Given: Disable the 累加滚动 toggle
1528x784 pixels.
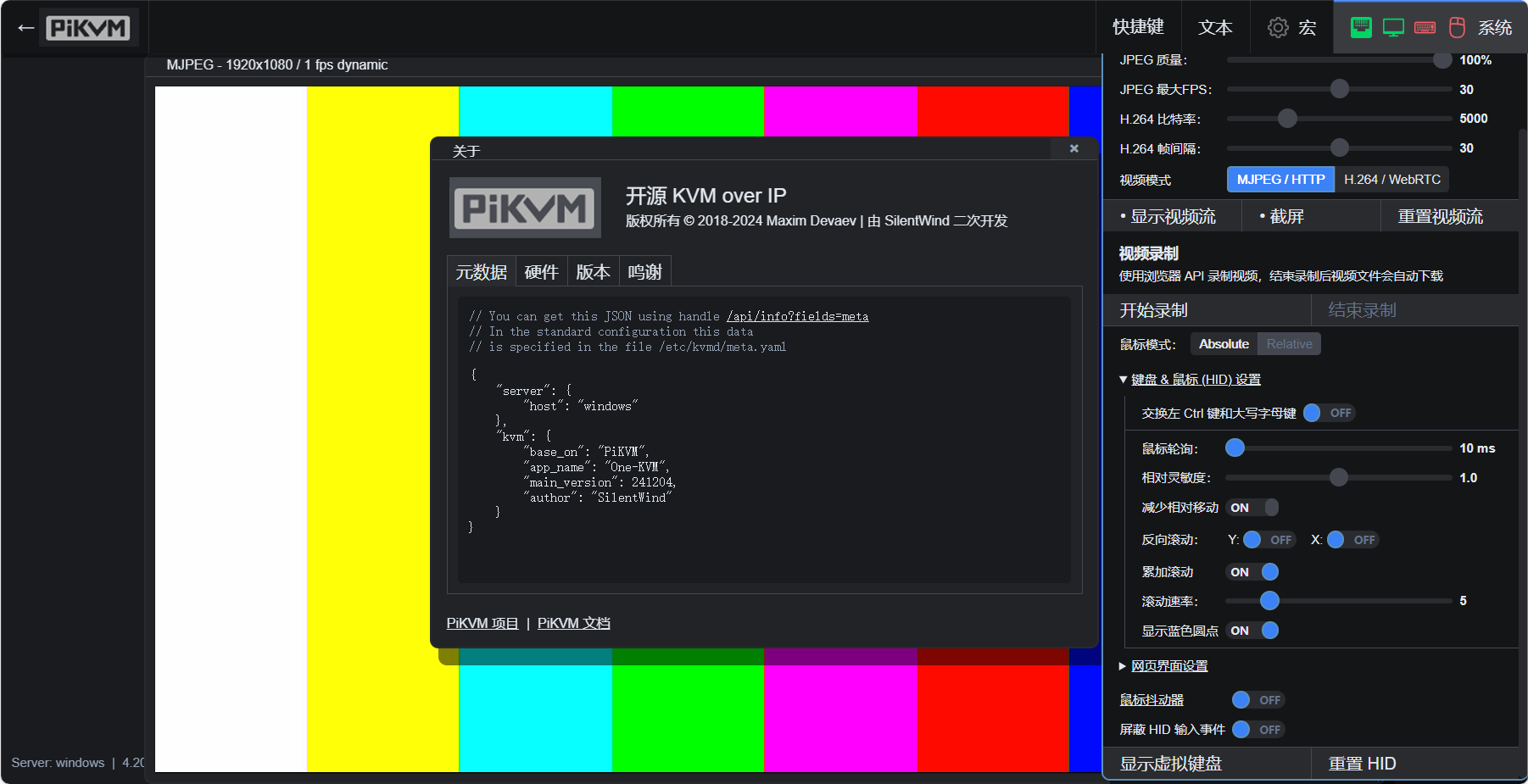Looking at the screenshot, I should [1253, 572].
